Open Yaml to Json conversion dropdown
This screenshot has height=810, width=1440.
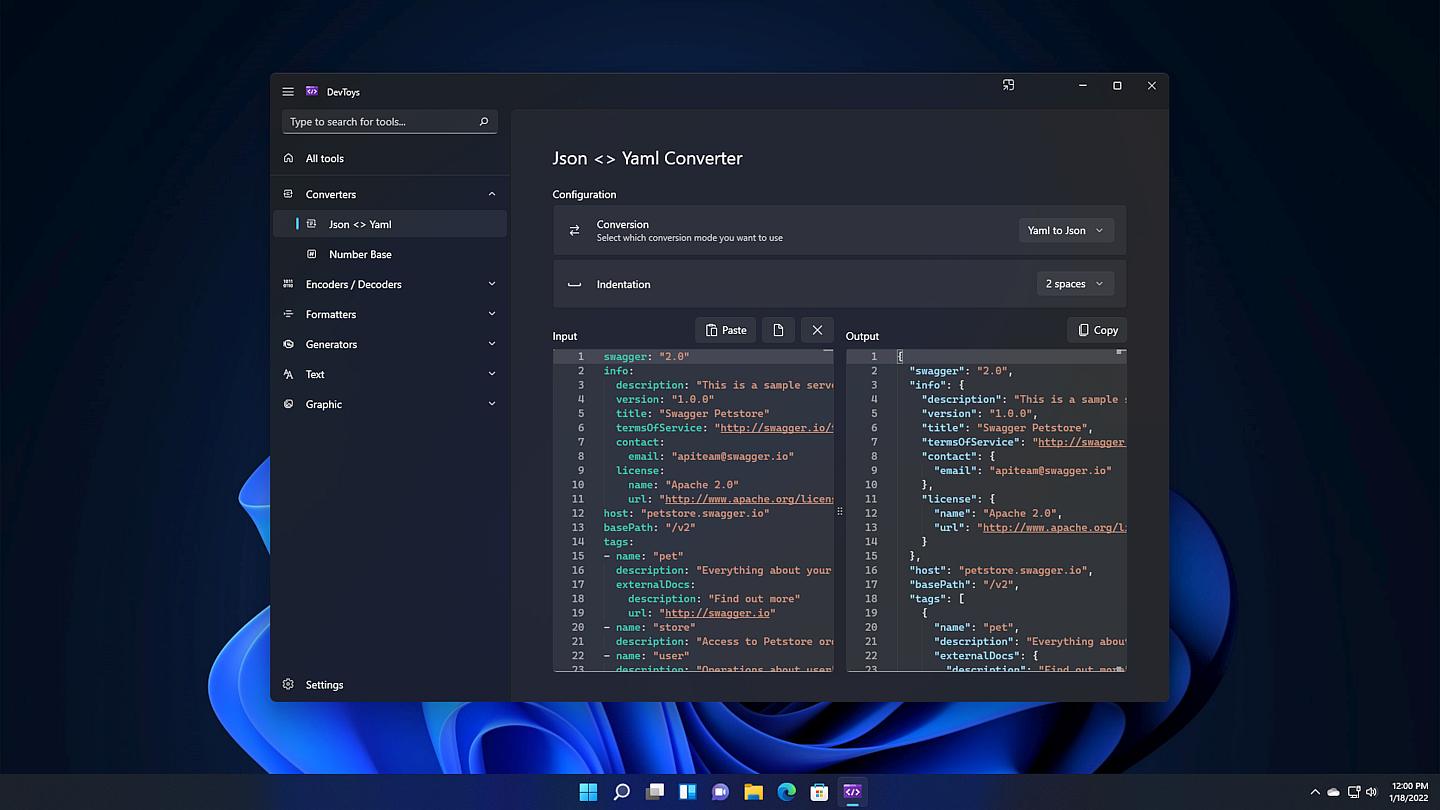click(x=1066, y=230)
